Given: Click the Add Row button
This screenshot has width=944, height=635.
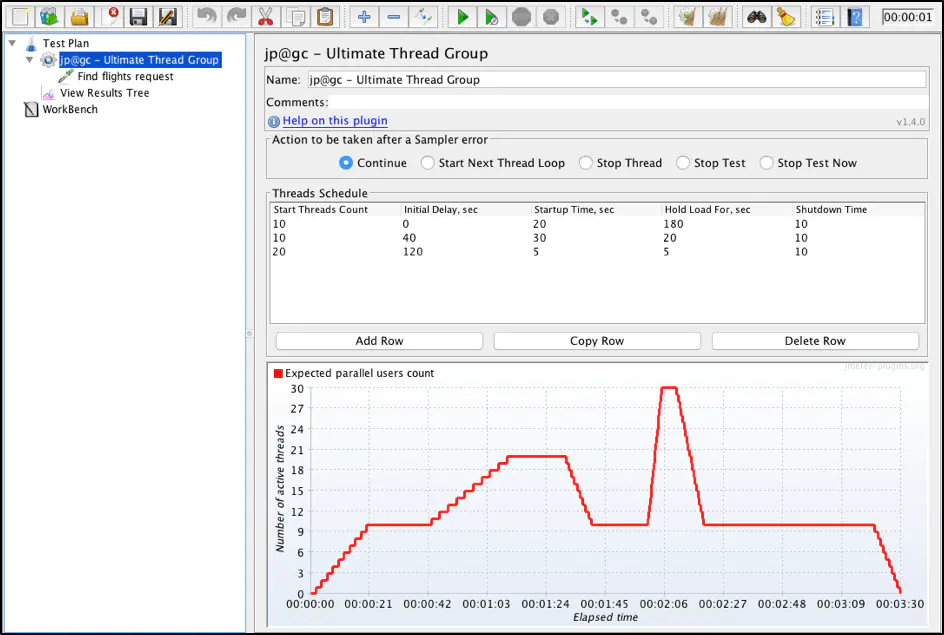Looking at the screenshot, I should (x=379, y=341).
